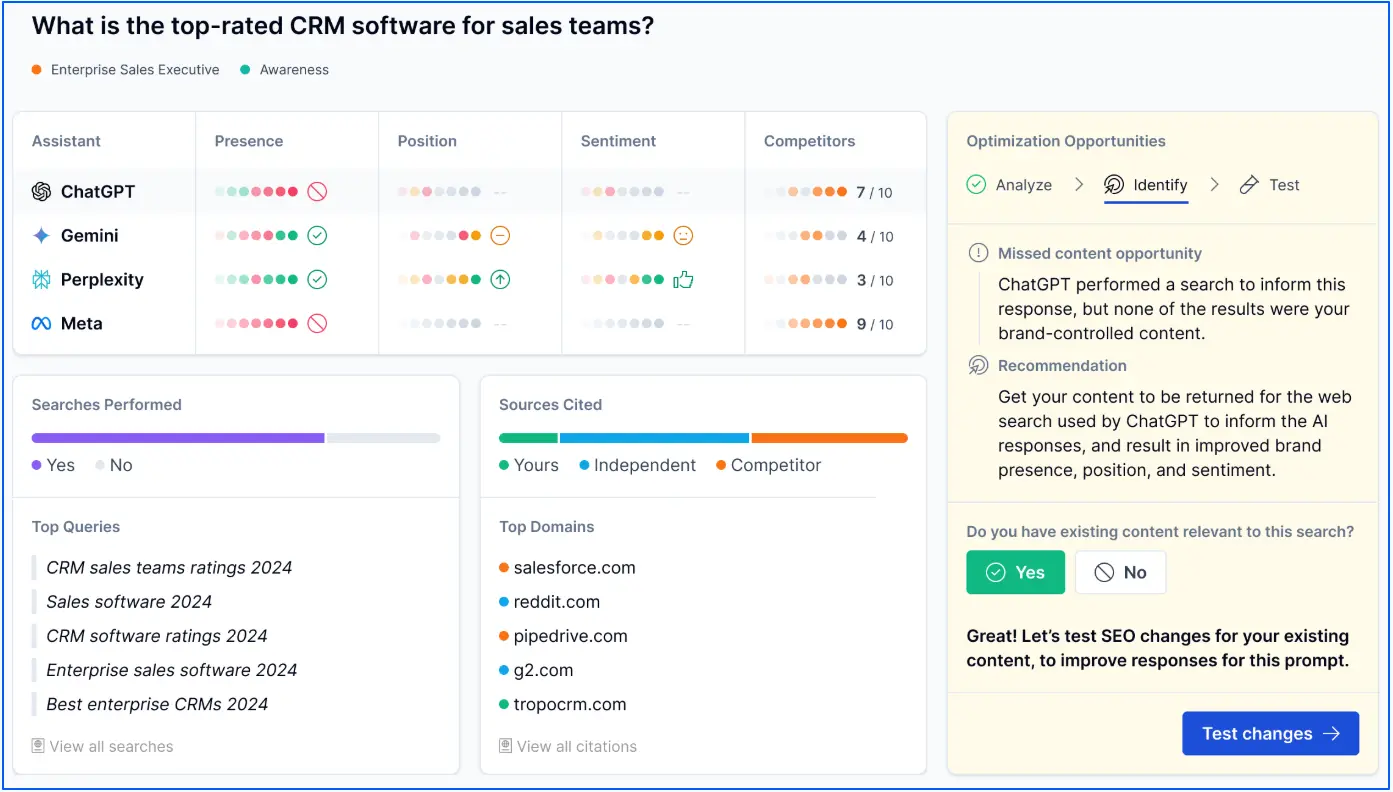Open the View all searches link
Screen dimensions: 1393x792
pyautogui.click(x=103, y=746)
